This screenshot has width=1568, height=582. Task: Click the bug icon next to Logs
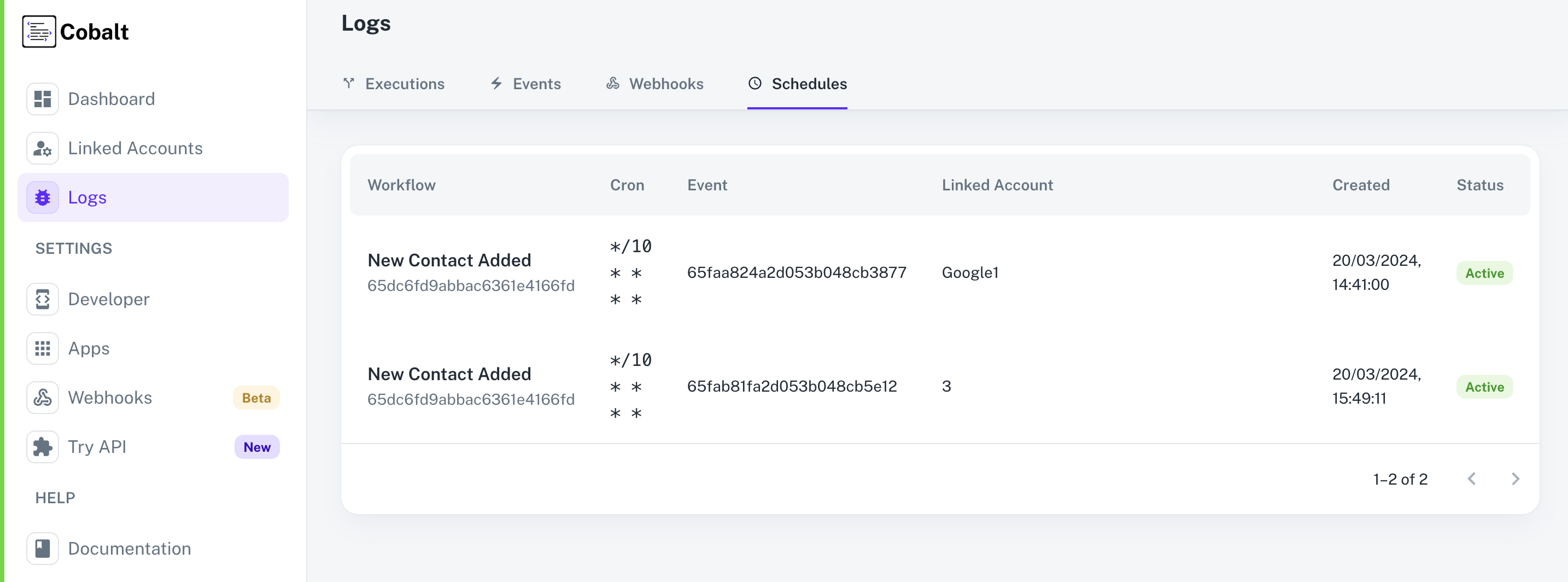coord(42,197)
